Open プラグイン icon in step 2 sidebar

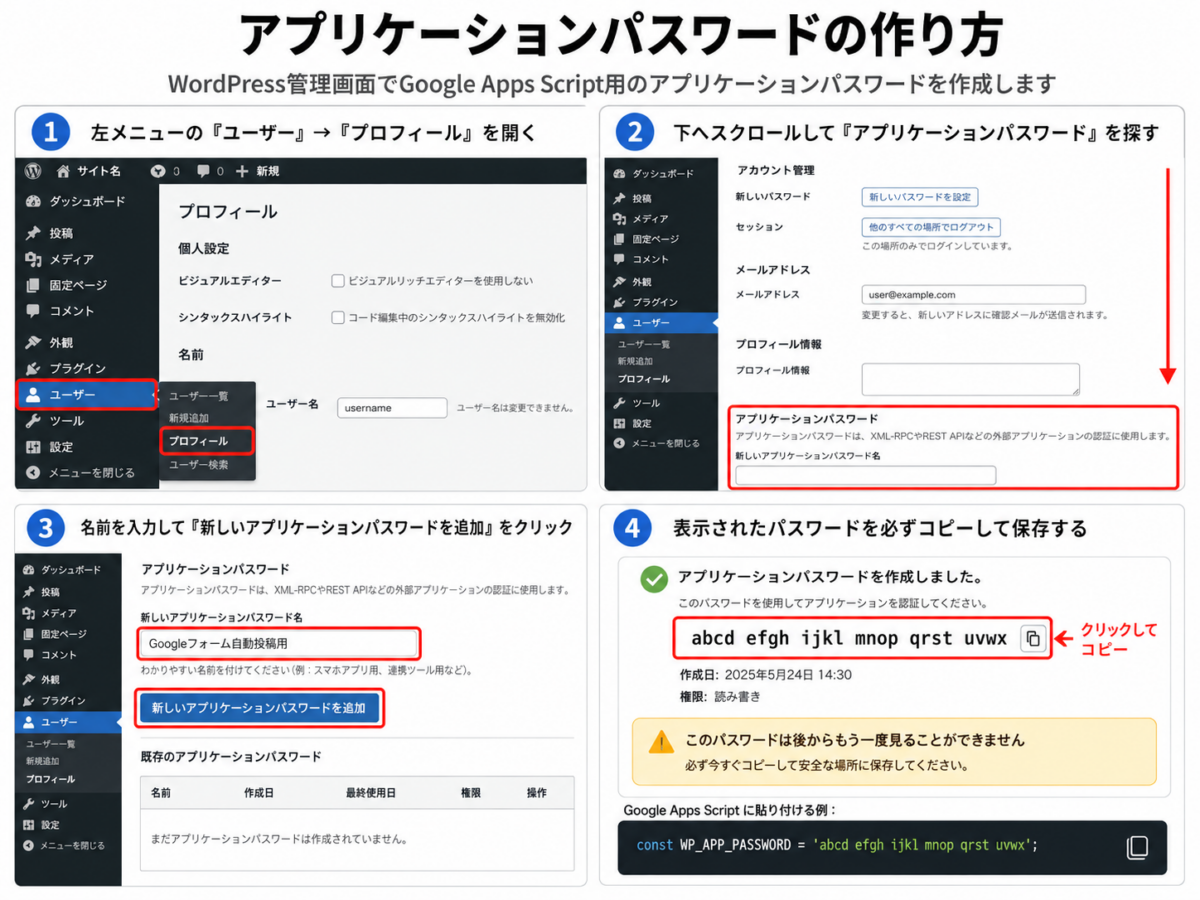pos(619,301)
